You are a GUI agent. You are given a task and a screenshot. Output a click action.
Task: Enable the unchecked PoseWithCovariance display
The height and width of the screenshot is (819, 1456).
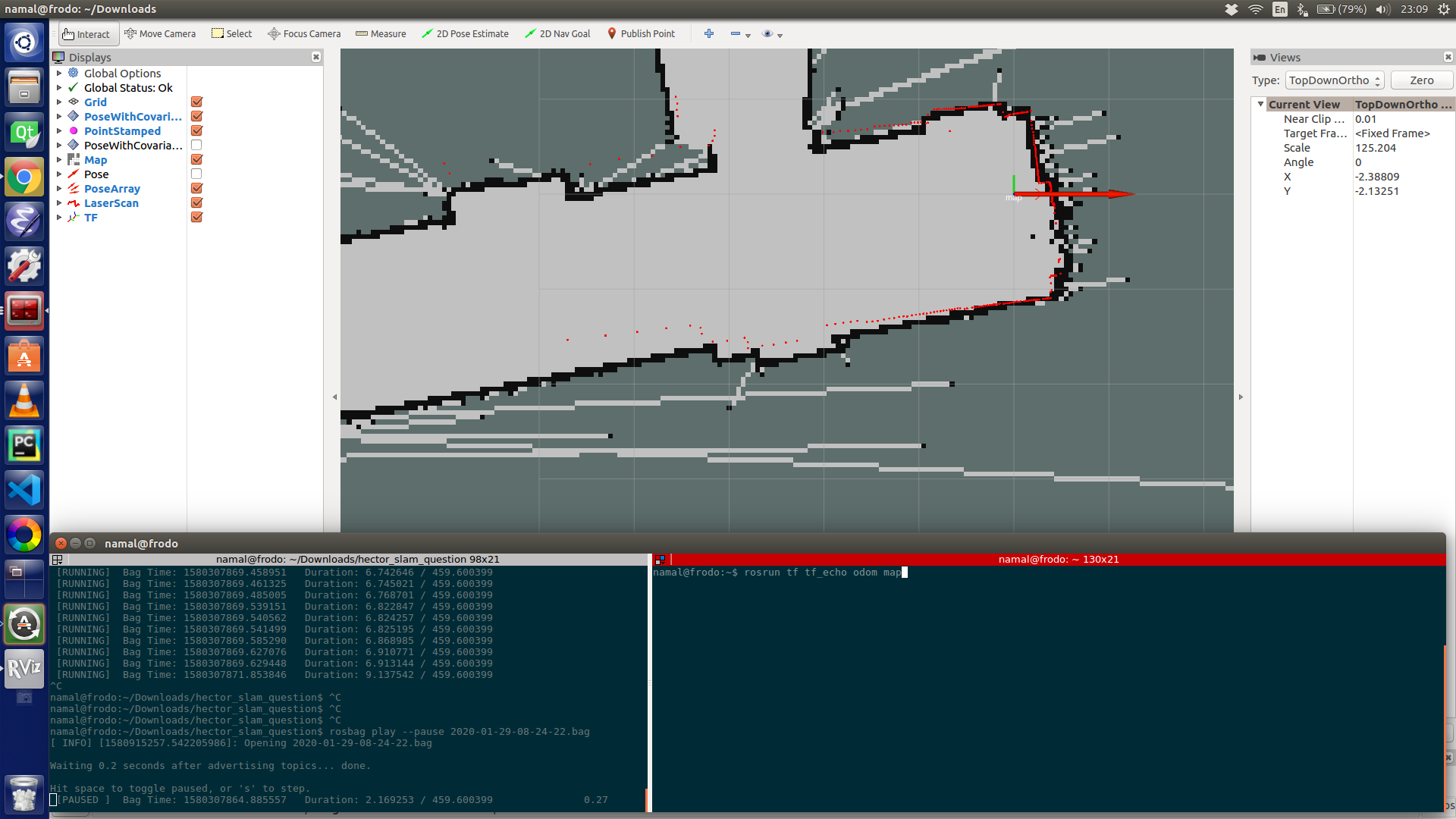pyautogui.click(x=196, y=145)
